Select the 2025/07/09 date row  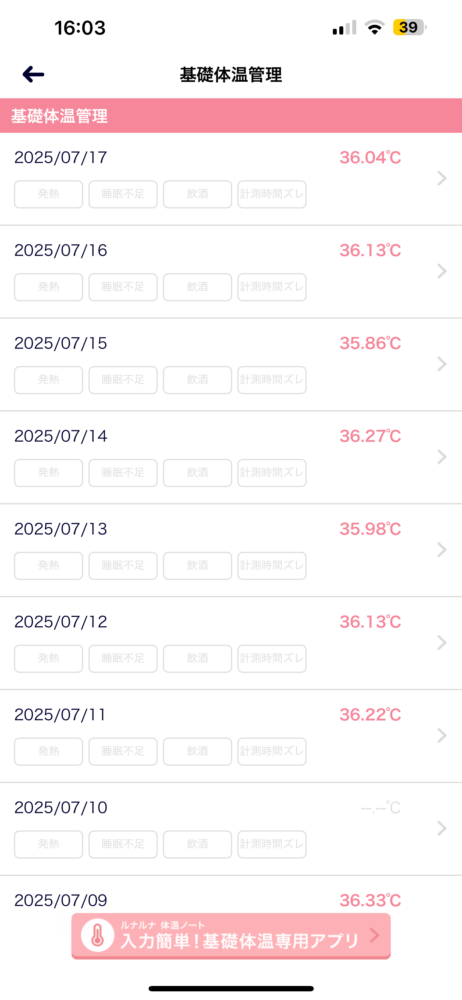(x=231, y=901)
